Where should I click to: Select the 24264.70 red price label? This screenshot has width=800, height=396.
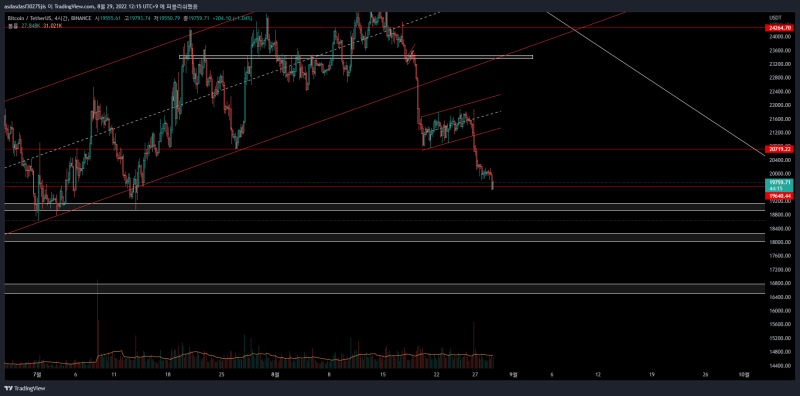click(779, 28)
